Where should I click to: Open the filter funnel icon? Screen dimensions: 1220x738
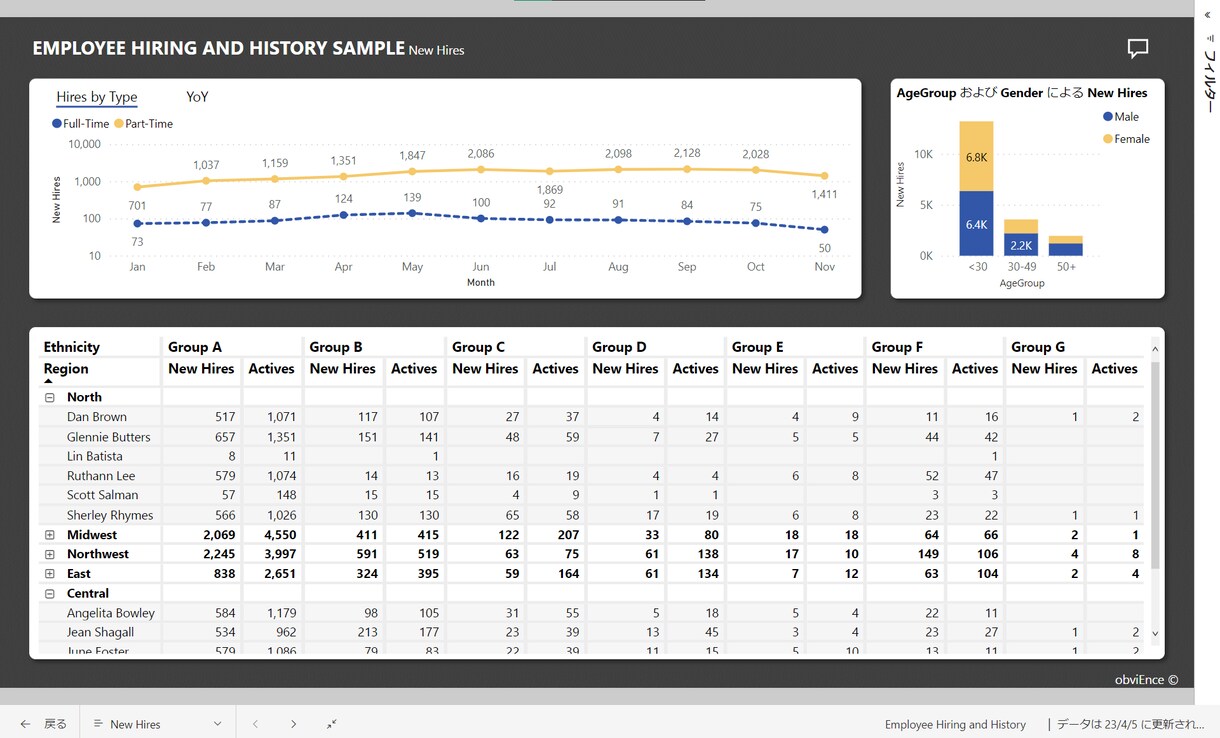(1208, 39)
